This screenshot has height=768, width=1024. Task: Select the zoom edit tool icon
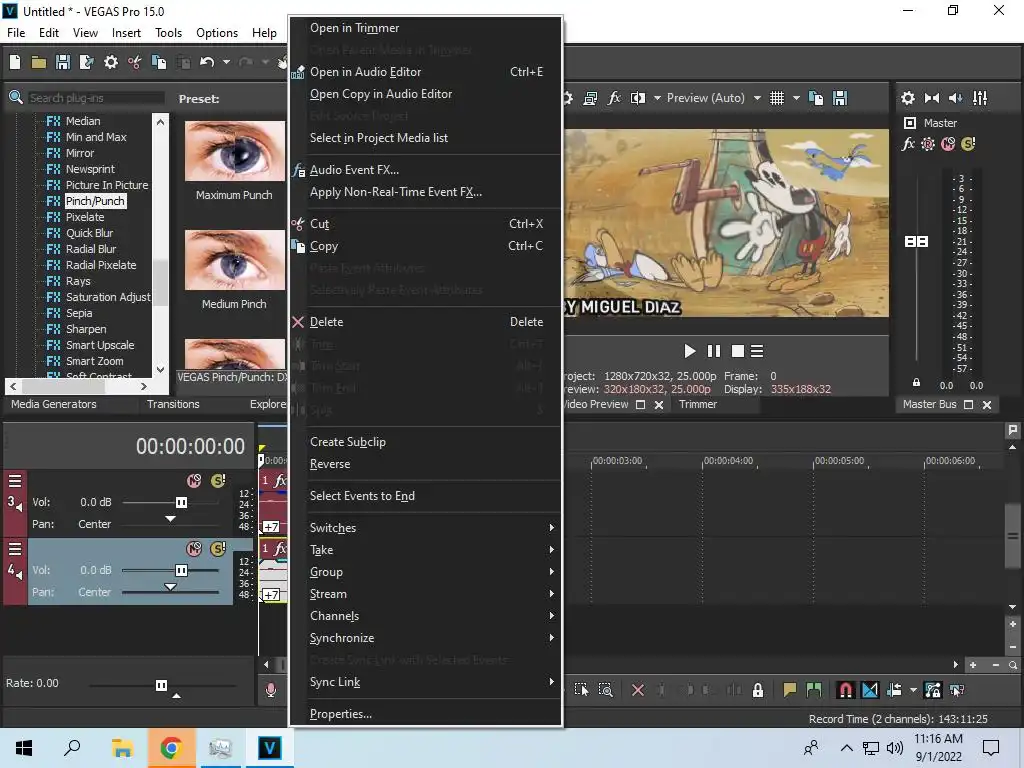click(605, 690)
